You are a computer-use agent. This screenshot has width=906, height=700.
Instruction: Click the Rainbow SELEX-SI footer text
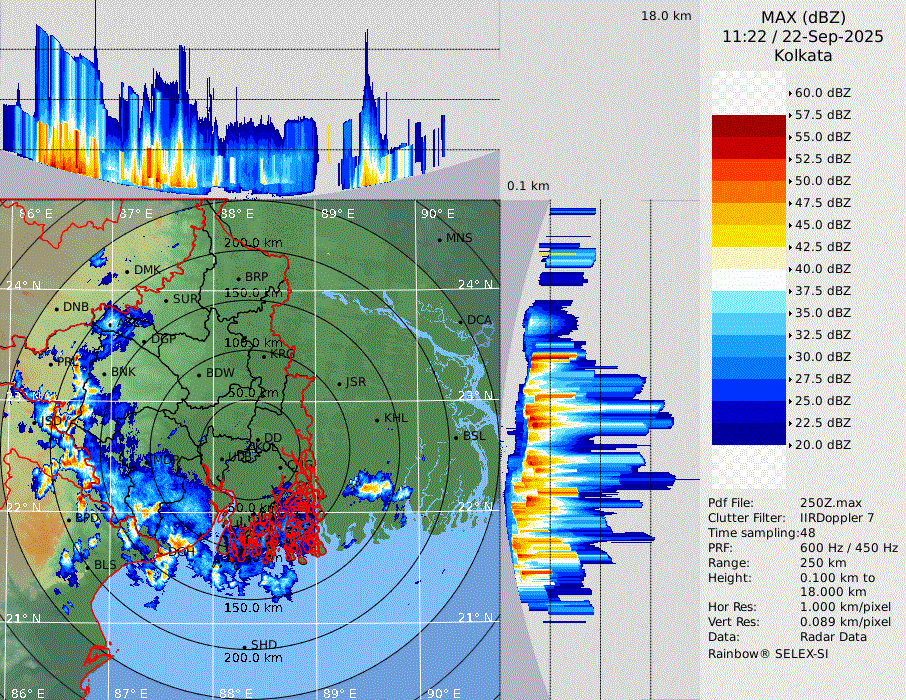(768, 653)
